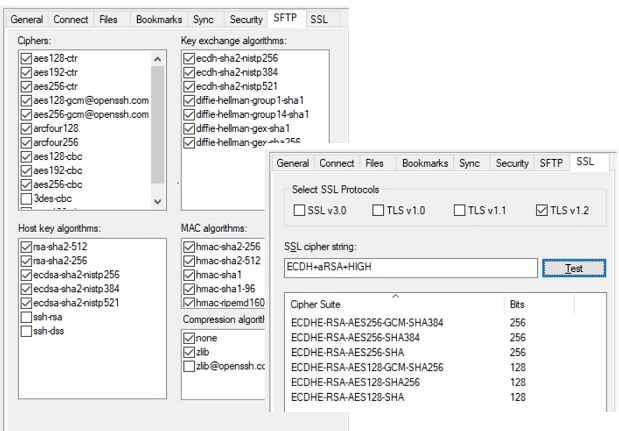619x431 pixels.
Task: Click the Test button
Action: click(574, 268)
